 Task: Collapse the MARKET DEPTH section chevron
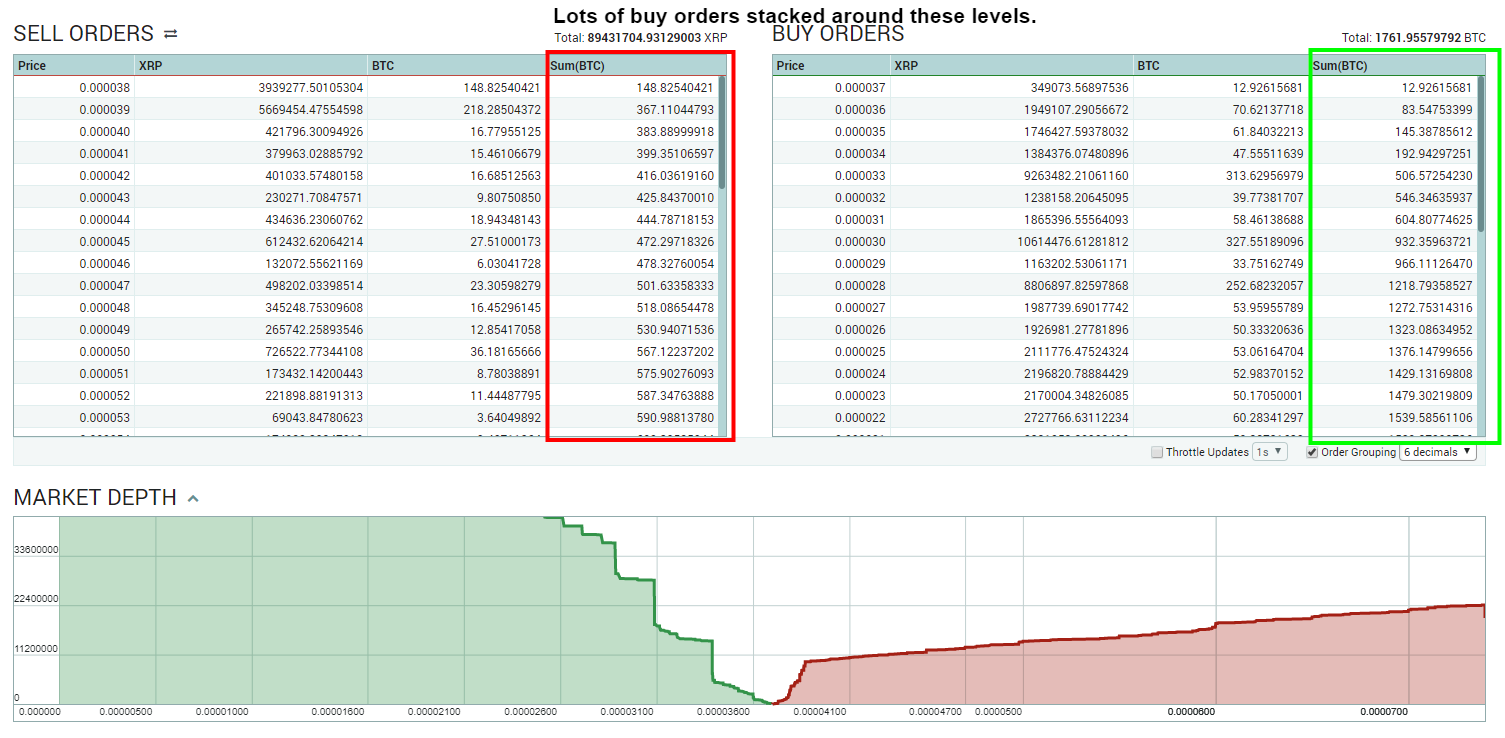pyautogui.click(x=193, y=498)
